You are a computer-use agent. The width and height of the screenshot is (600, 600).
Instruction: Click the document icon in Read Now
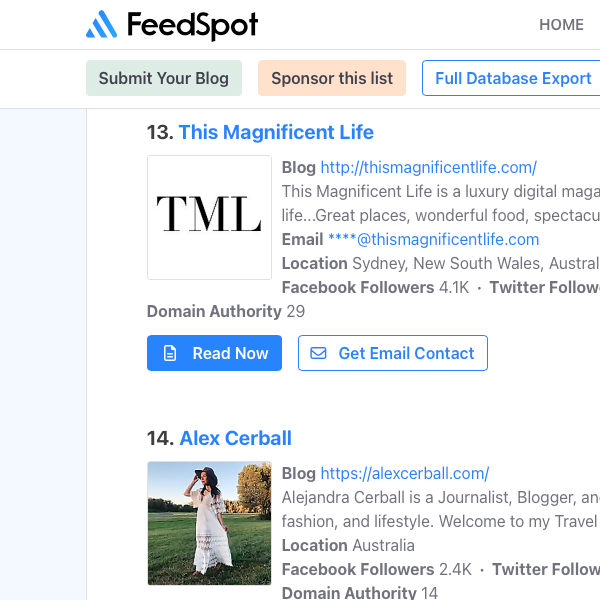170,353
